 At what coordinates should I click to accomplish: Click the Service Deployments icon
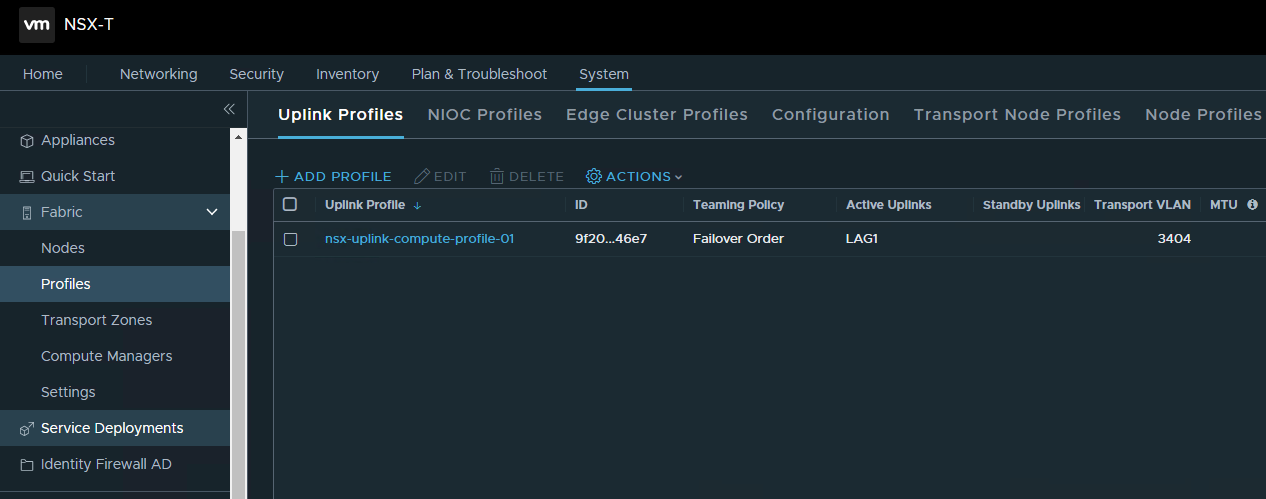point(27,429)
